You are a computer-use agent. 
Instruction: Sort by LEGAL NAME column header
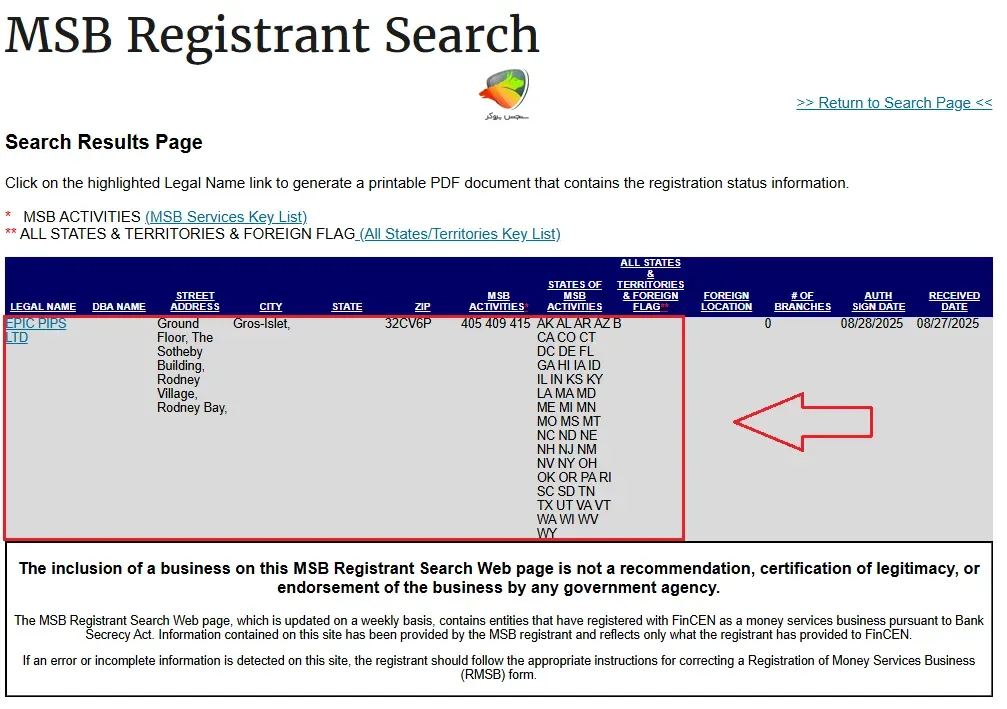tap(43, 307)
